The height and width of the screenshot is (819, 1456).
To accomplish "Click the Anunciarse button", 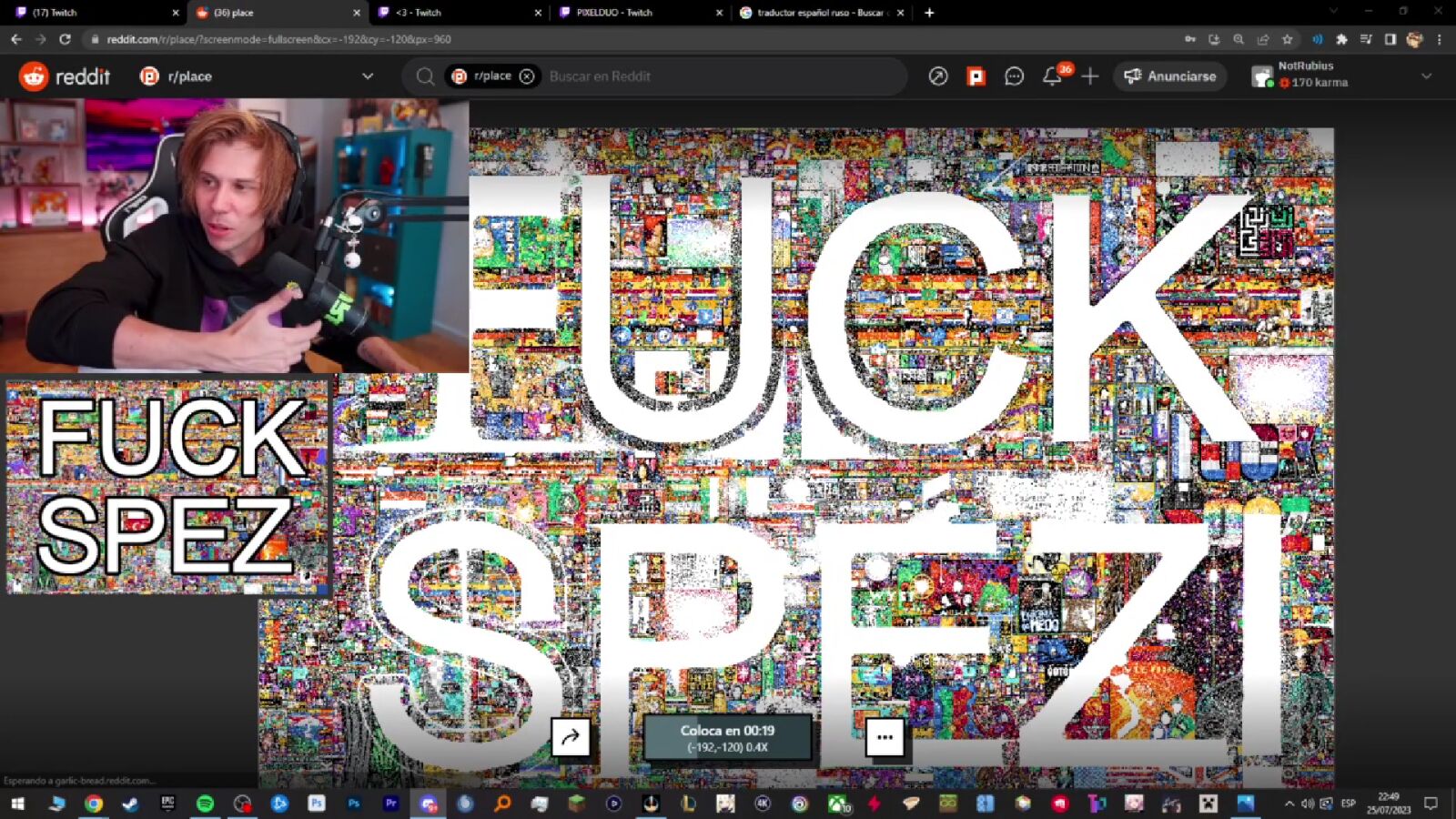I will (x=1170, y=76).
